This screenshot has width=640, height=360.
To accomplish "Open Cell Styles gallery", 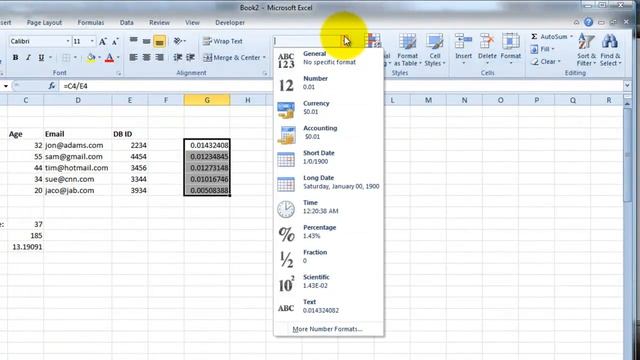I will pyautogui.click(x=435, y=50).
